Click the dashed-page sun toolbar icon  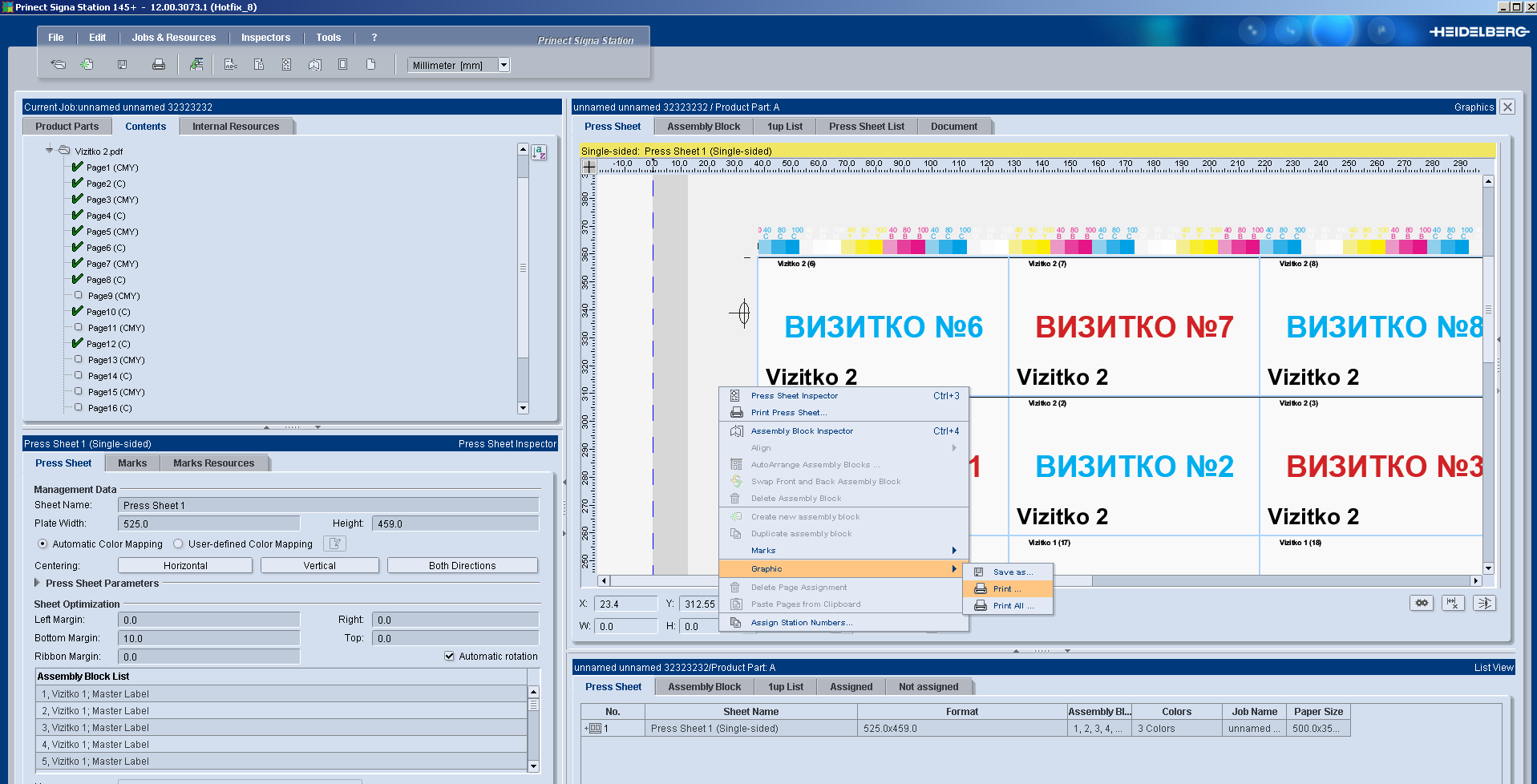286,64
